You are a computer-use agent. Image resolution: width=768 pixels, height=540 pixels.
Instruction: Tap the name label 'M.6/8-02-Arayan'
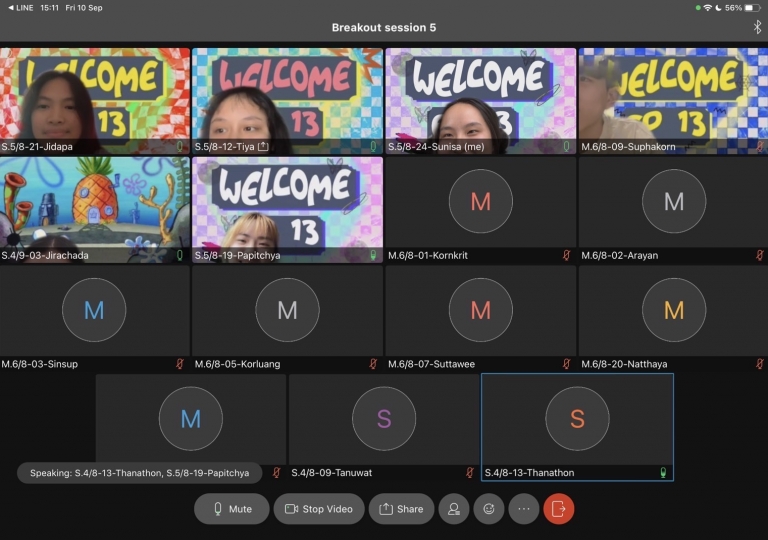(x=620, y=255)
